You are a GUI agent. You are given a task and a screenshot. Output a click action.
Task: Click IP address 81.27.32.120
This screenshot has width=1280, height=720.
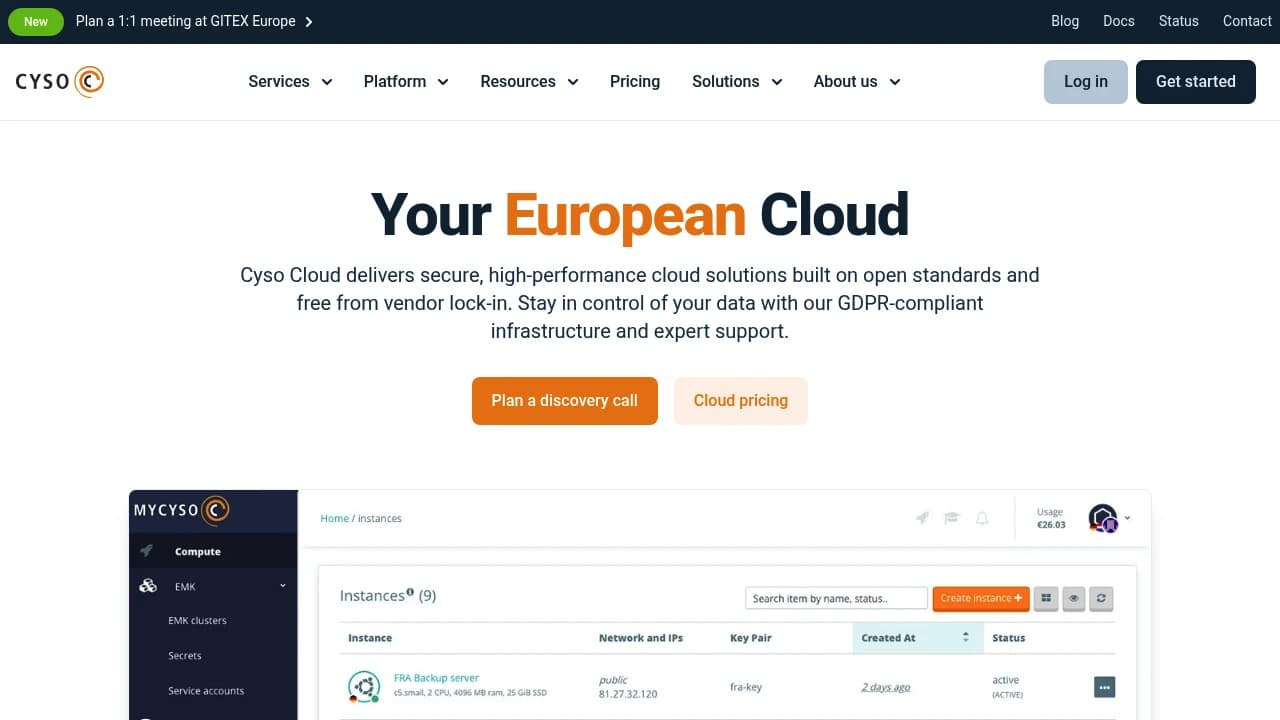[x=628, y=694]
